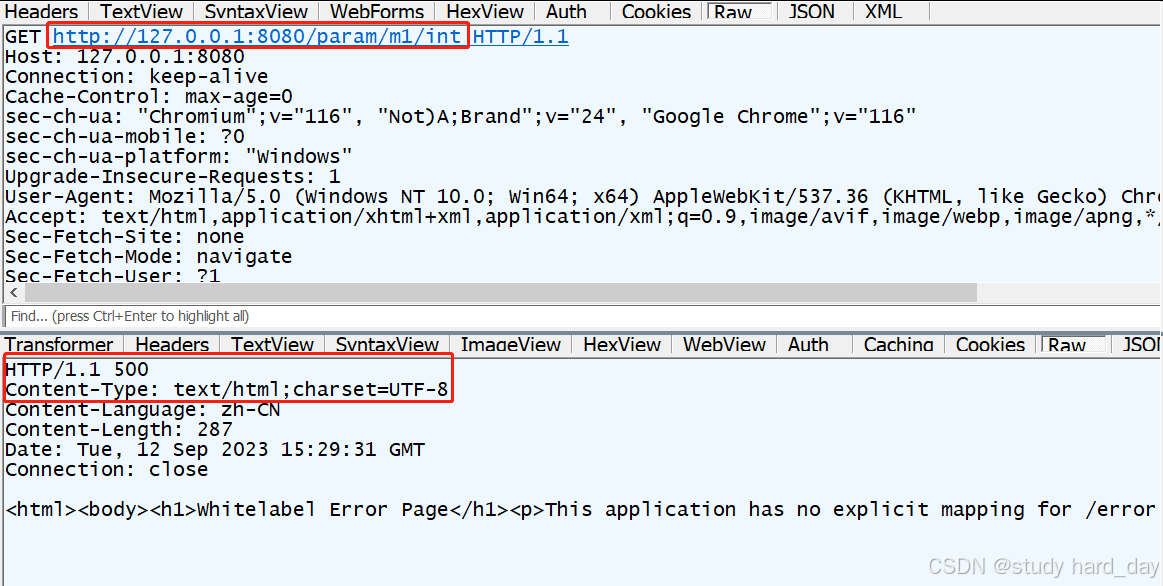Screen dimensions: 1163x586
Task: Open the response TextView tab
Action: (x=272, y=344)
